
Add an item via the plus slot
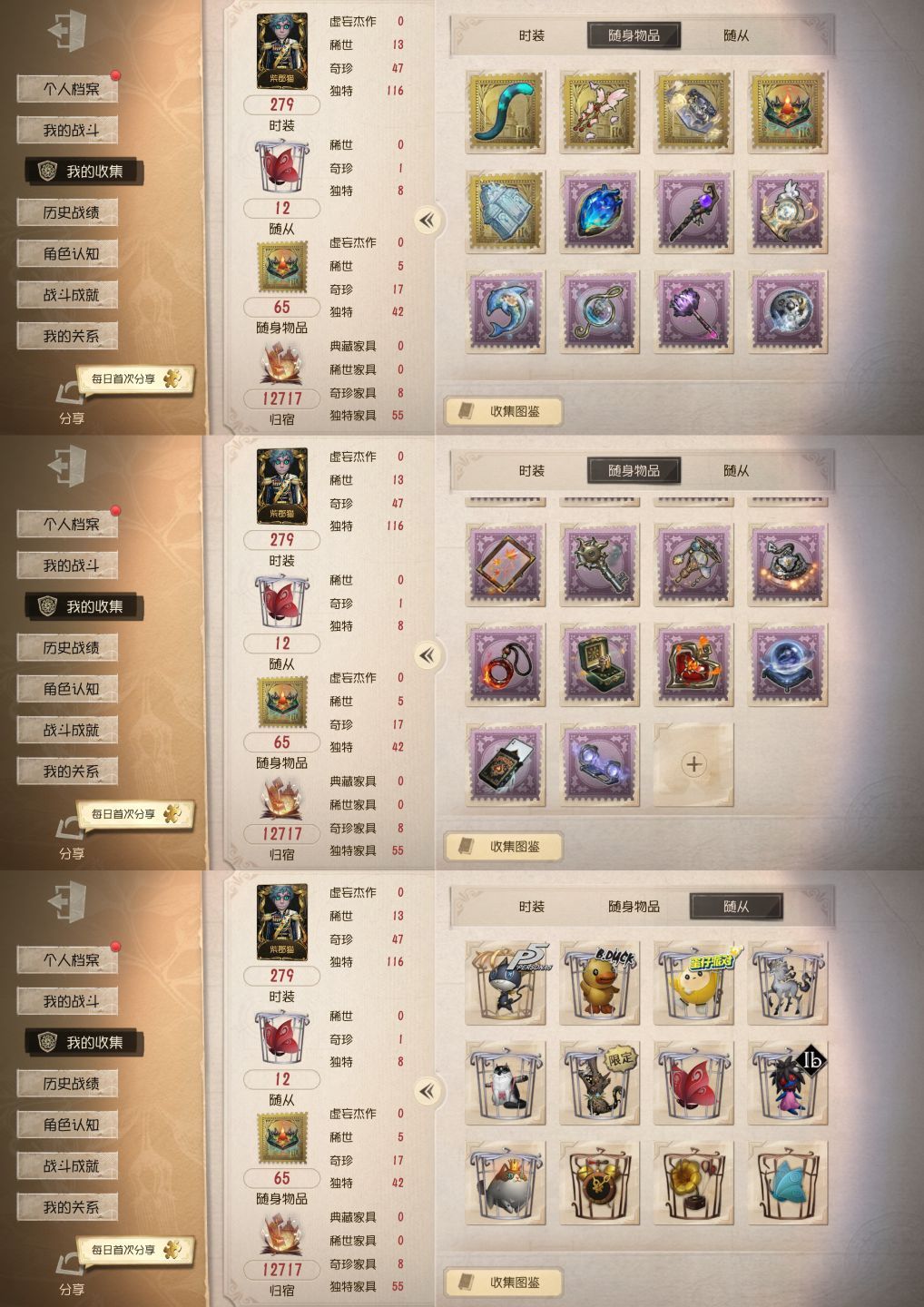click(693, 764)
